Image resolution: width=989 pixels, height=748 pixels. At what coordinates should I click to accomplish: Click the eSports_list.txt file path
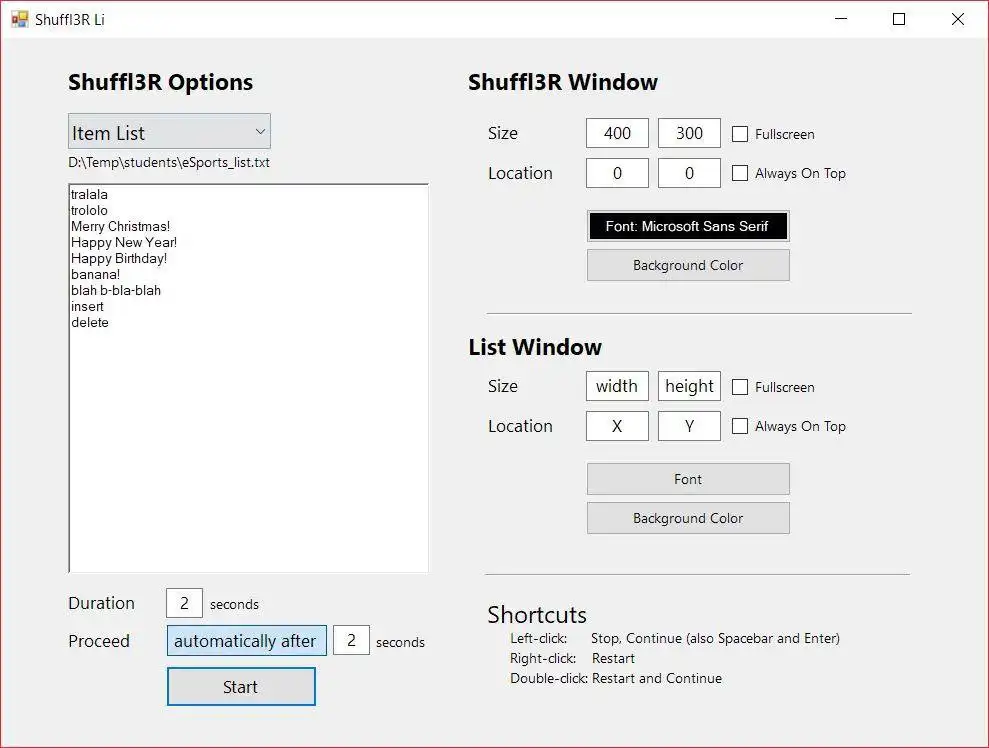[x=169, y=163]
